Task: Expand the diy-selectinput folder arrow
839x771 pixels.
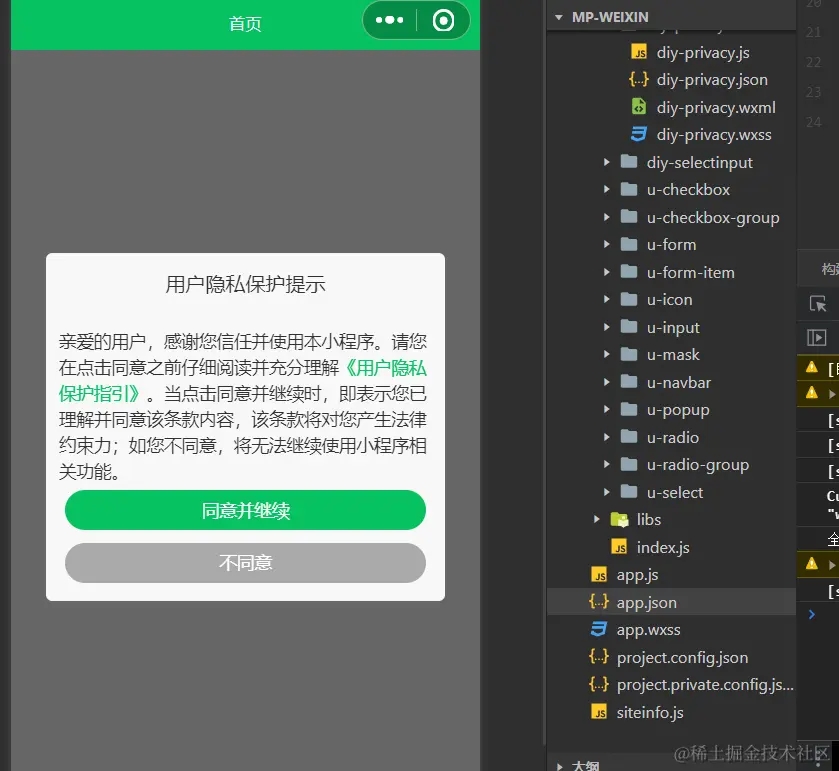Action: pyautogui.click(x=606, y=162)
